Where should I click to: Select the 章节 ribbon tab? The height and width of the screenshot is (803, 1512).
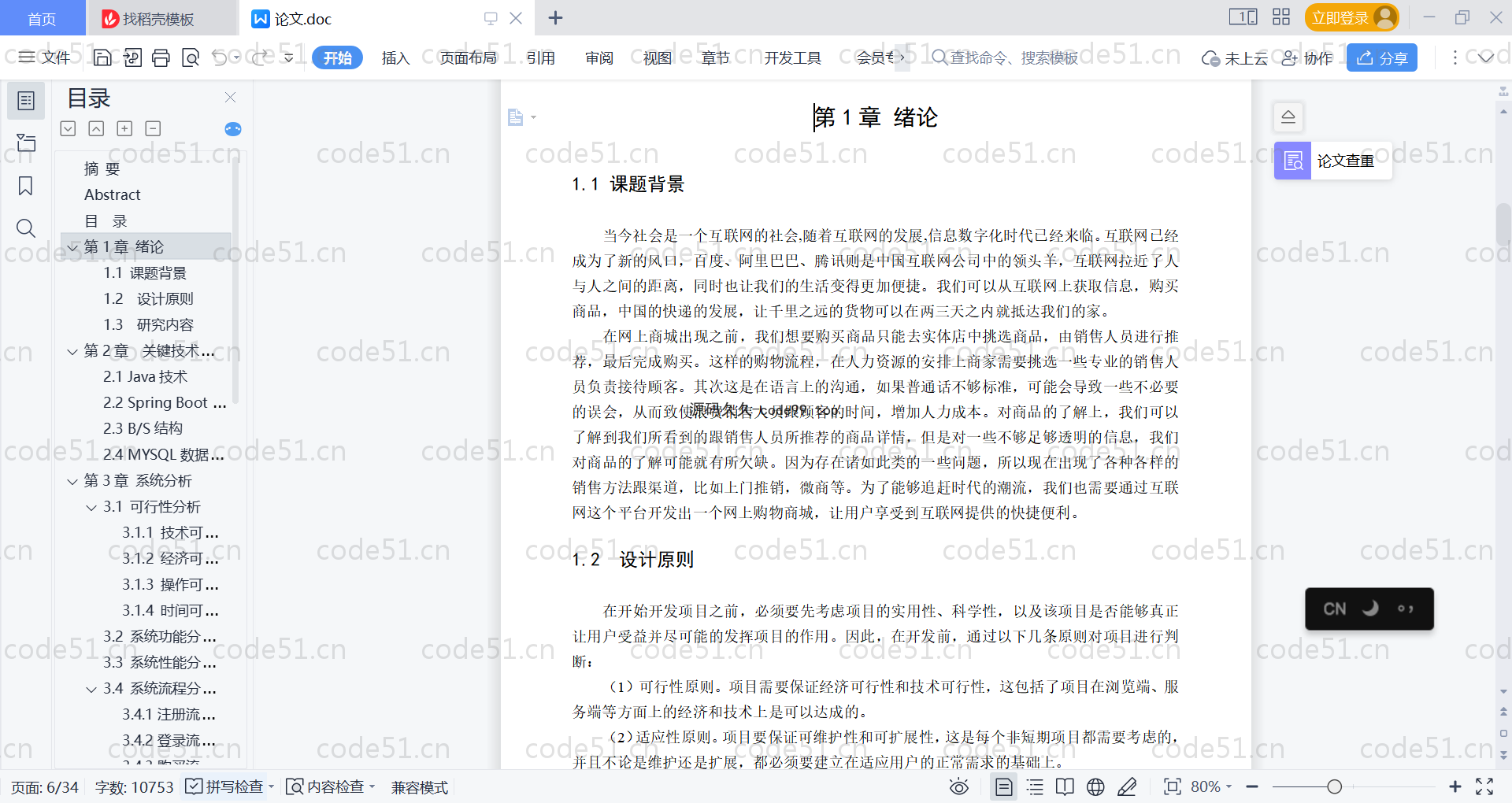click(x=716, y=57)
